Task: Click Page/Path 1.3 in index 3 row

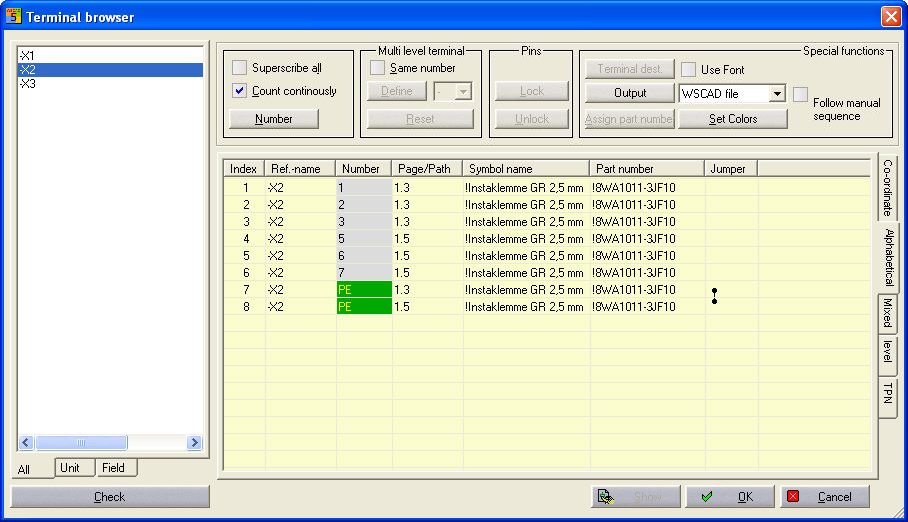Action: [x=427, y=222]
